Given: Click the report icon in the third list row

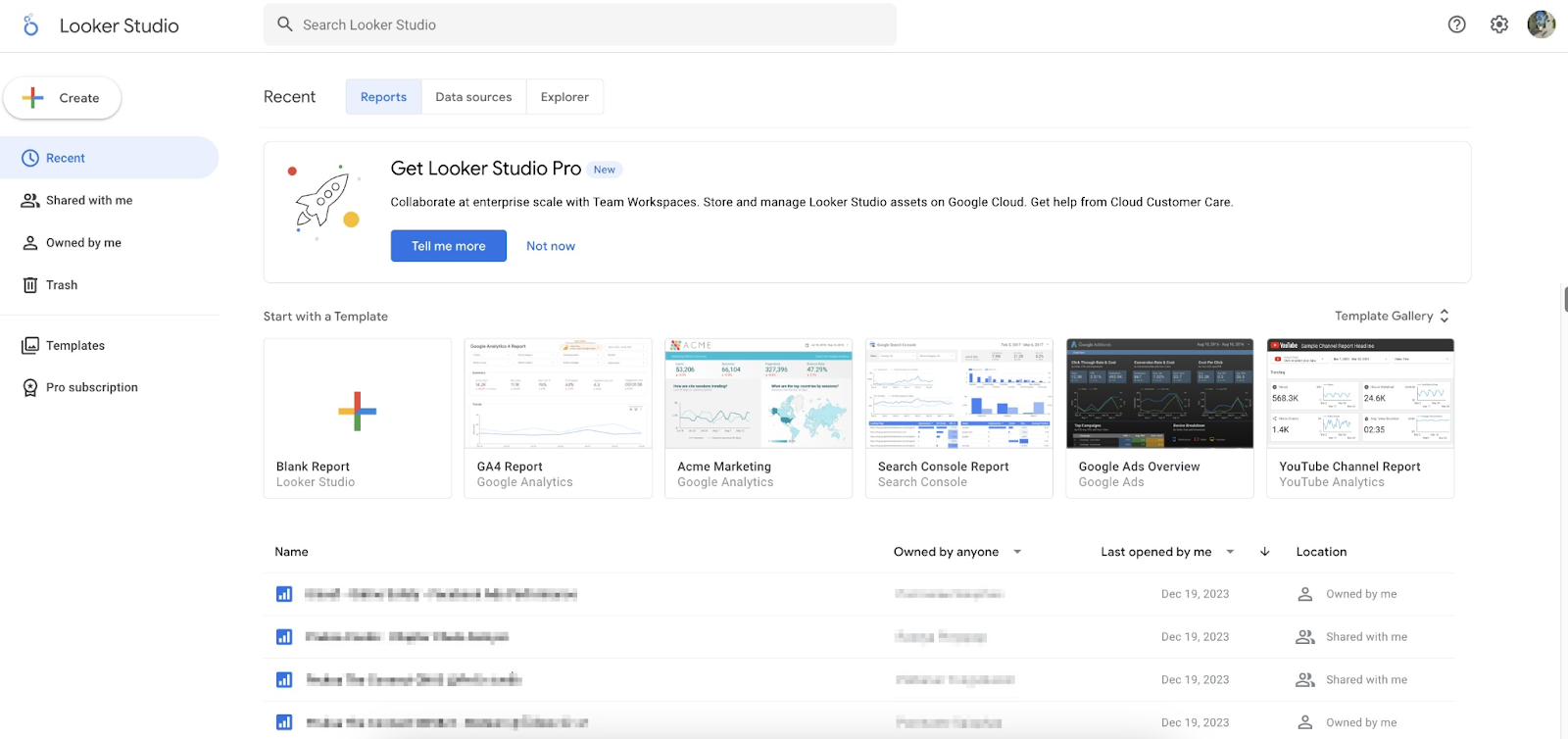Looking at the screenshot, I should click(x=284, y=679).
